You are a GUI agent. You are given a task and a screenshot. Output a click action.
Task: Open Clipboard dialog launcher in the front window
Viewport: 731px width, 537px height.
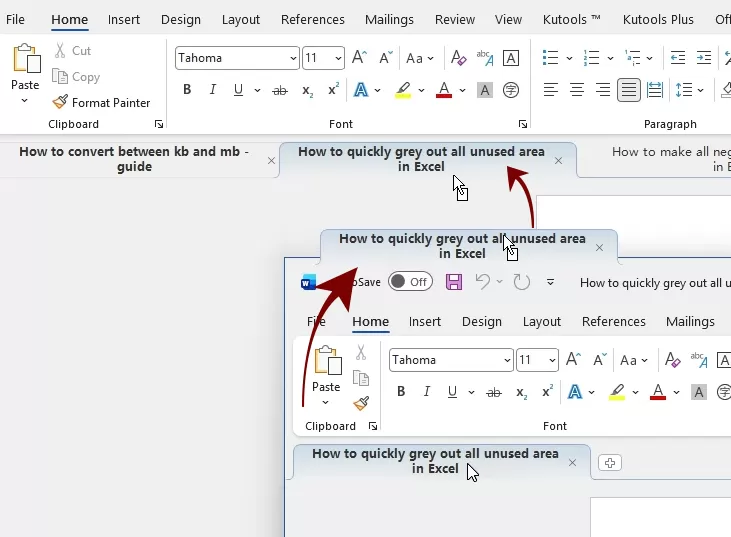tap(372, 426)
